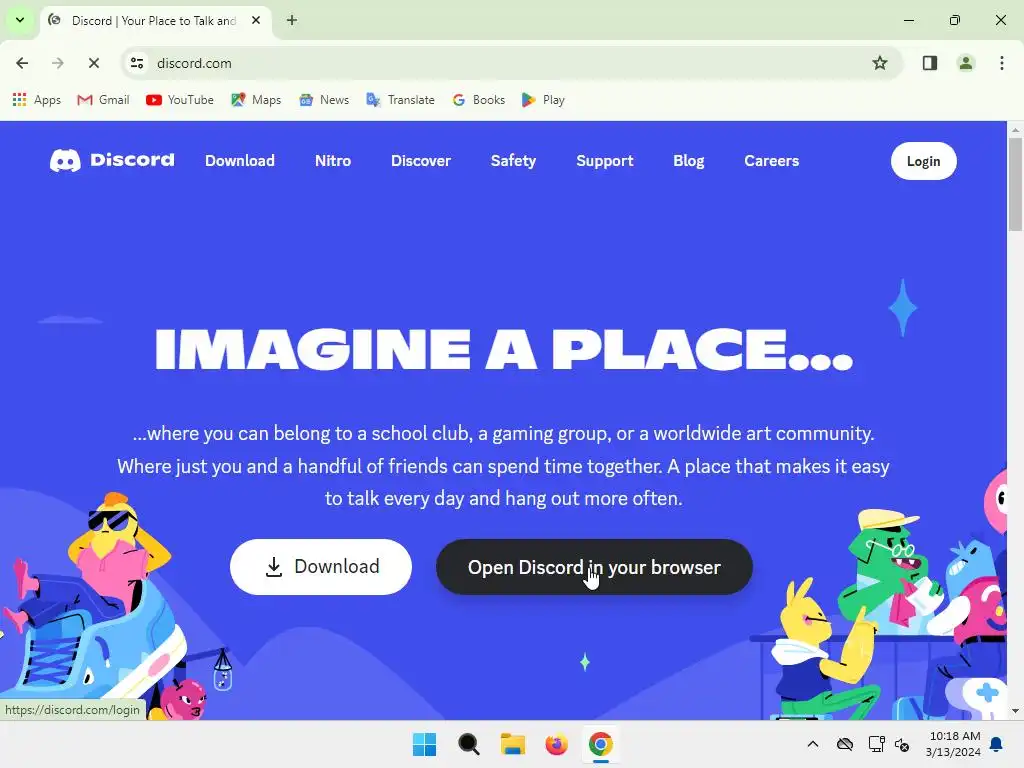Open the Chrome side panel icon
This screenshot has width=1024, height=768.
pyautogui.click(x=930, y=63)
